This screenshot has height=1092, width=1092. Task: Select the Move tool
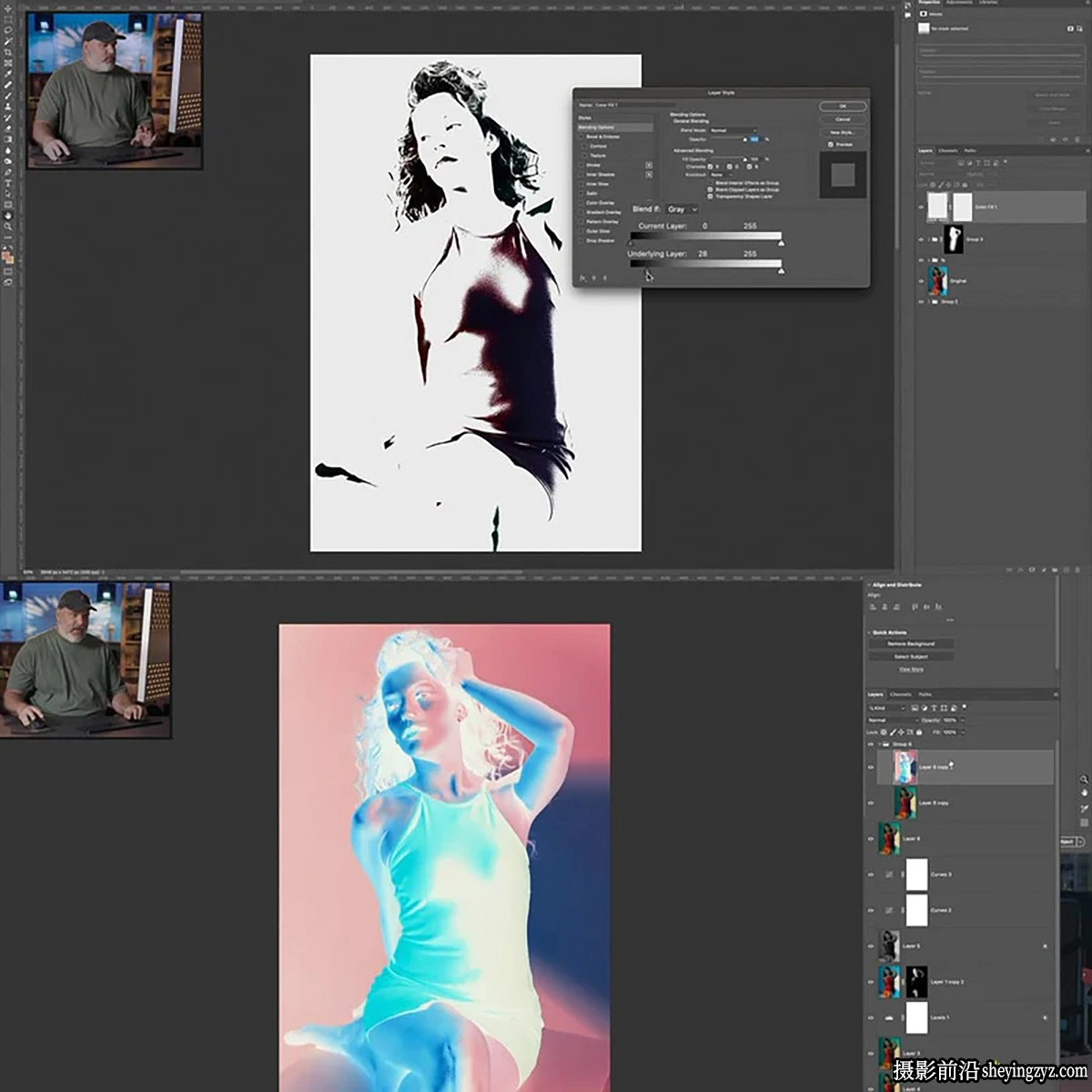(x=8, y=10)
